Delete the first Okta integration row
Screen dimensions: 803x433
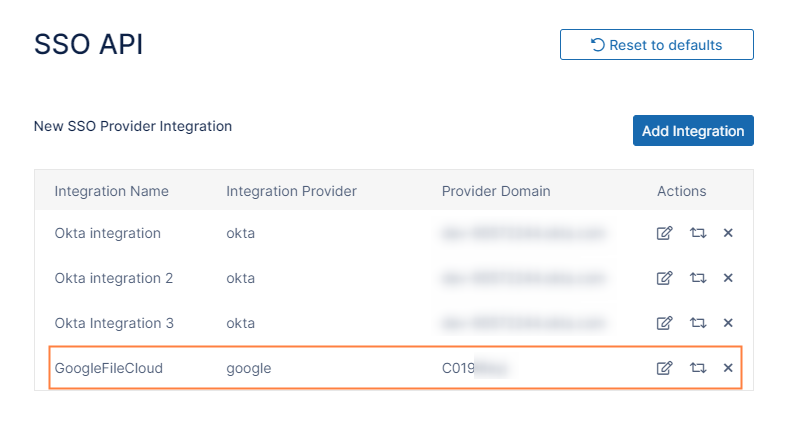[x=728, y=233]
